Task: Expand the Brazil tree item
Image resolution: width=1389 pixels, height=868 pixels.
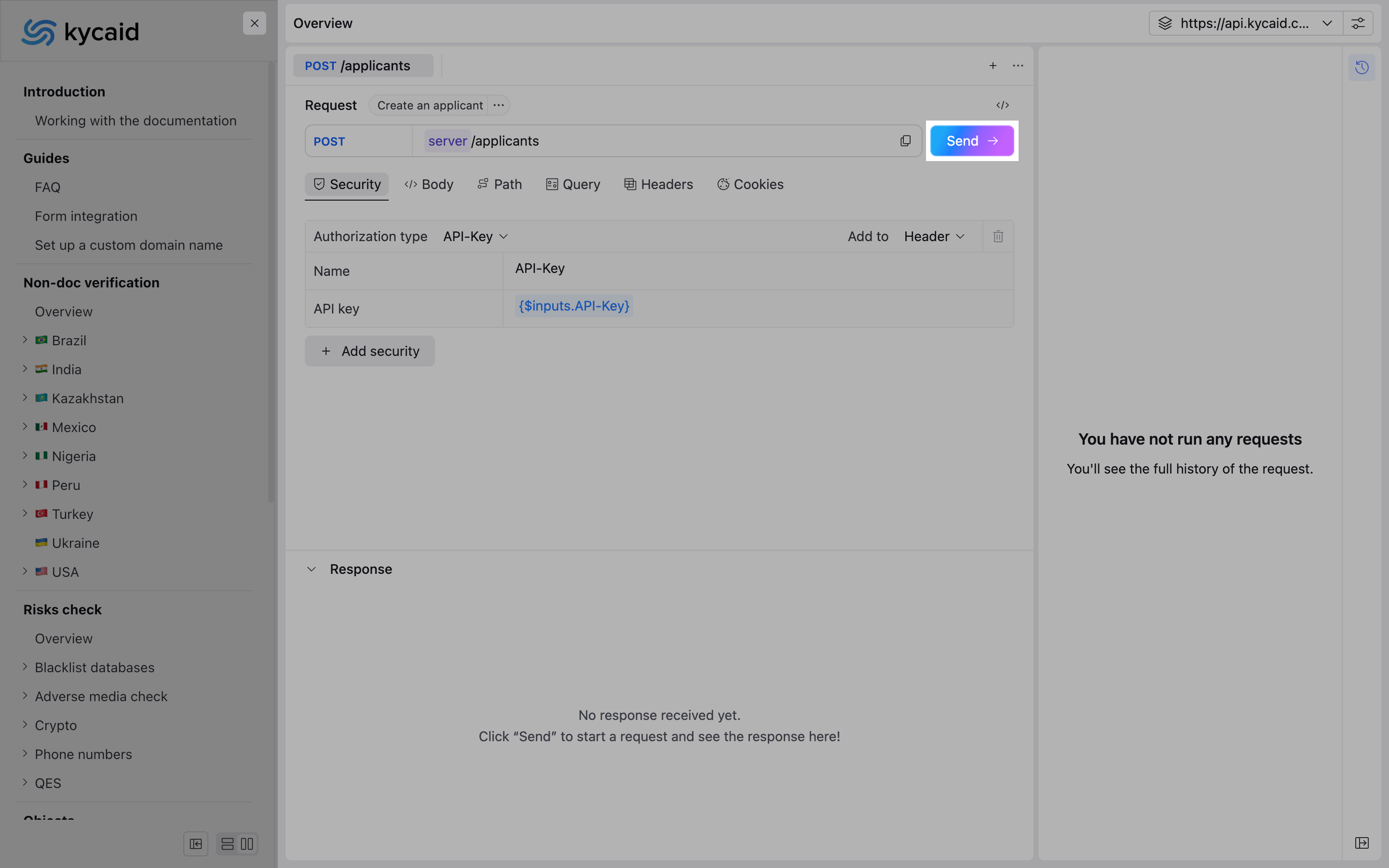Action: point(25,340)
